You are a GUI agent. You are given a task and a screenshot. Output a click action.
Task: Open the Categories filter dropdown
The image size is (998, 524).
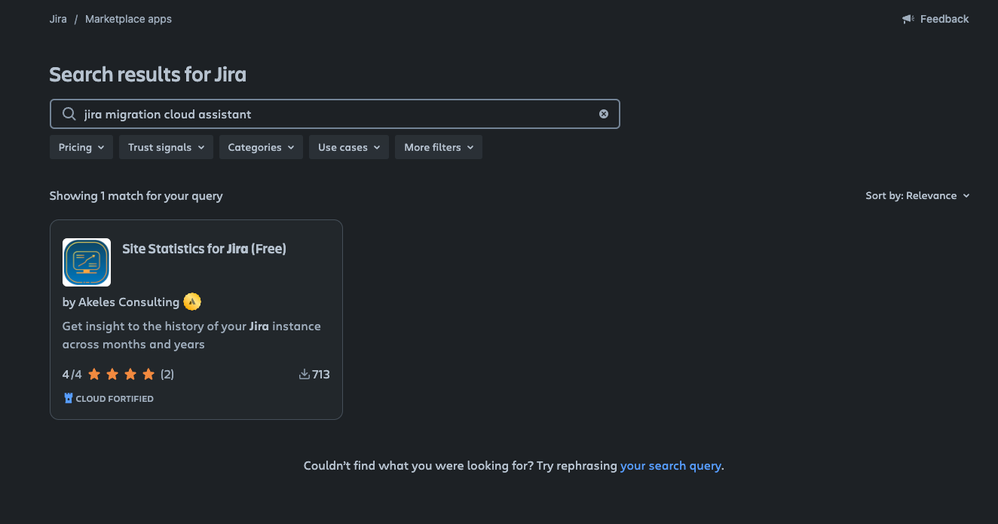pyautogui.click(x=261, y=147)
